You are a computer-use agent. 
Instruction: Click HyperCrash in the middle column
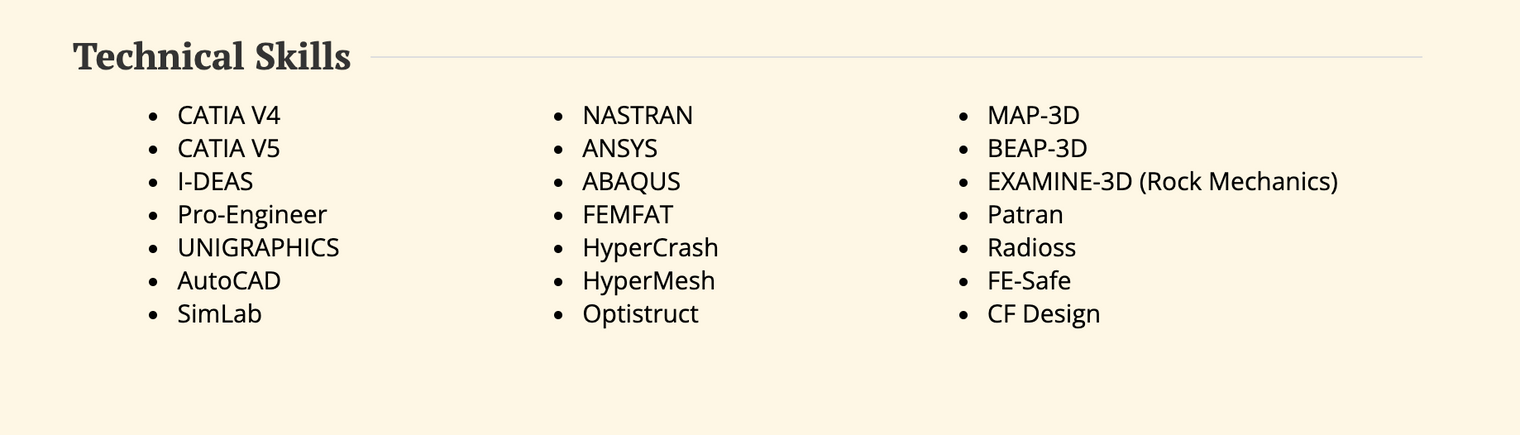(650, 248)
